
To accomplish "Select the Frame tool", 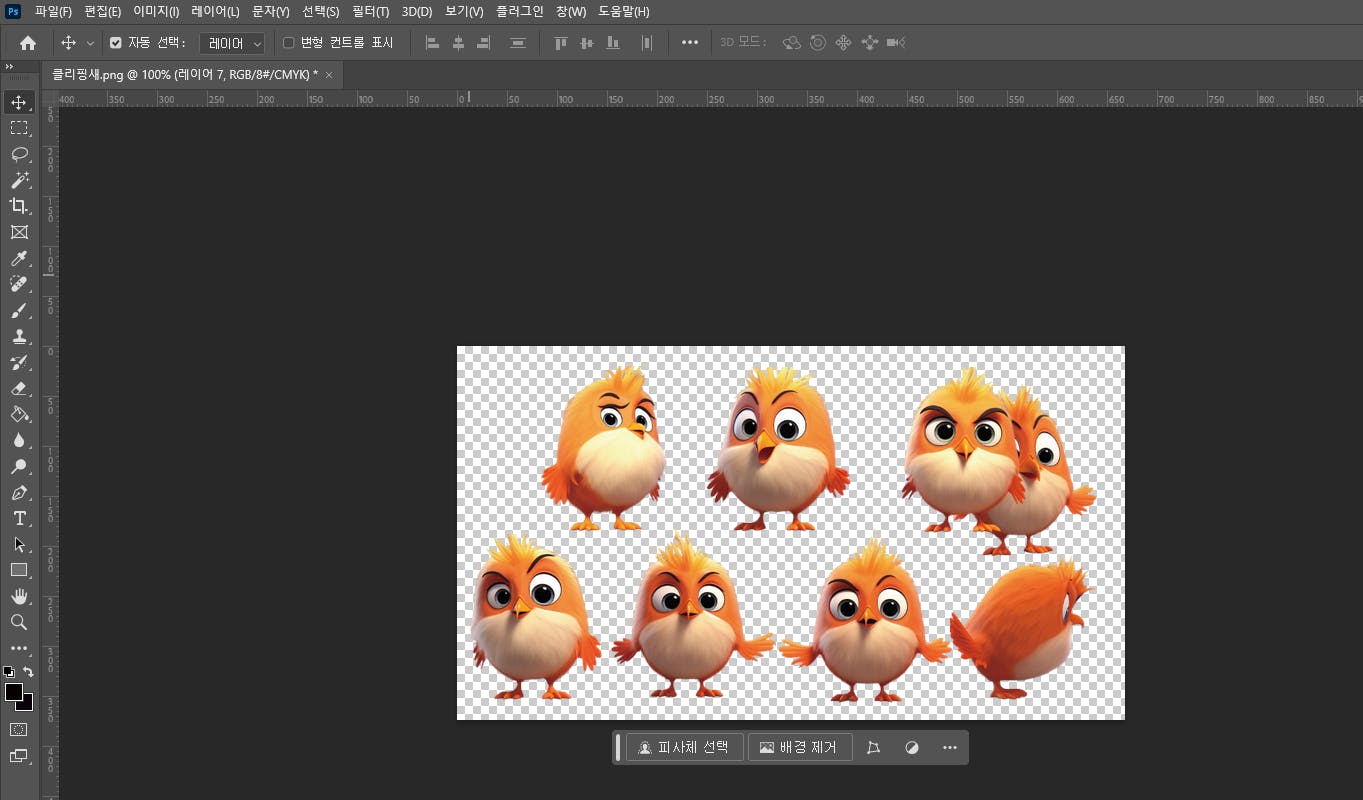I will tap(19, 232).
